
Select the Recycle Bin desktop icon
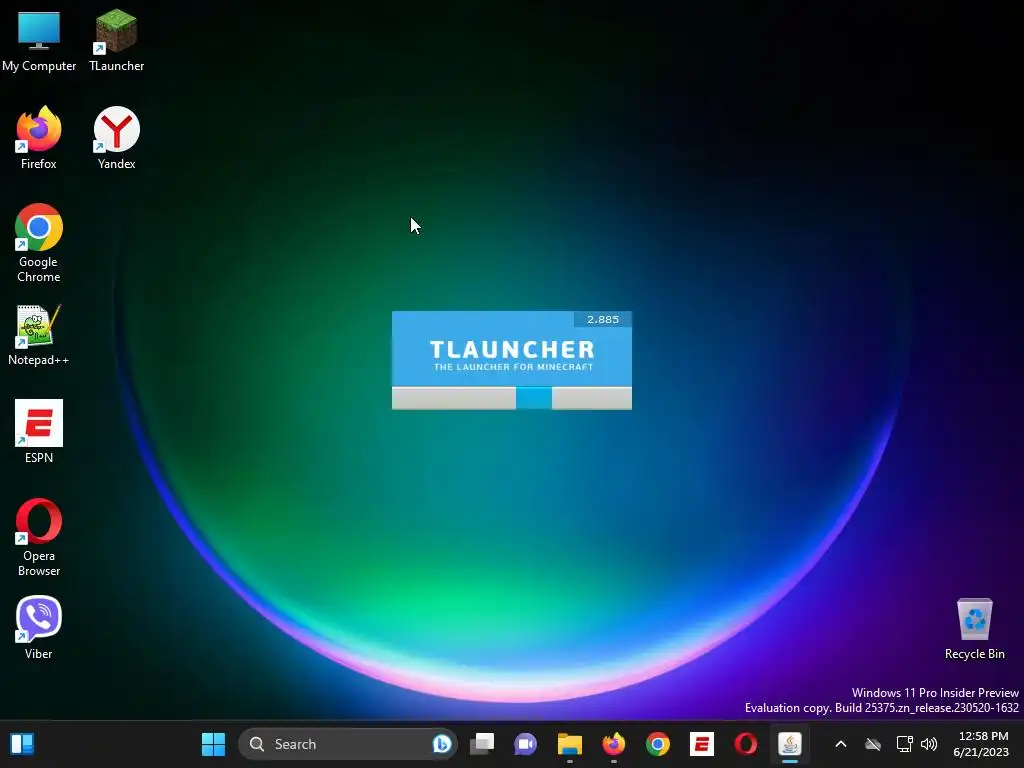974,629
